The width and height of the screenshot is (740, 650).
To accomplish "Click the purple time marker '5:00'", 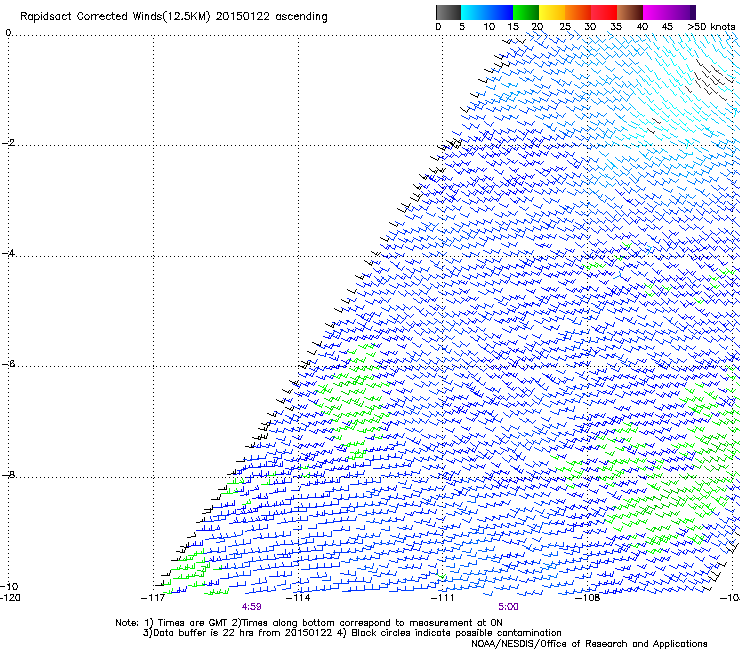I will 508,607.
